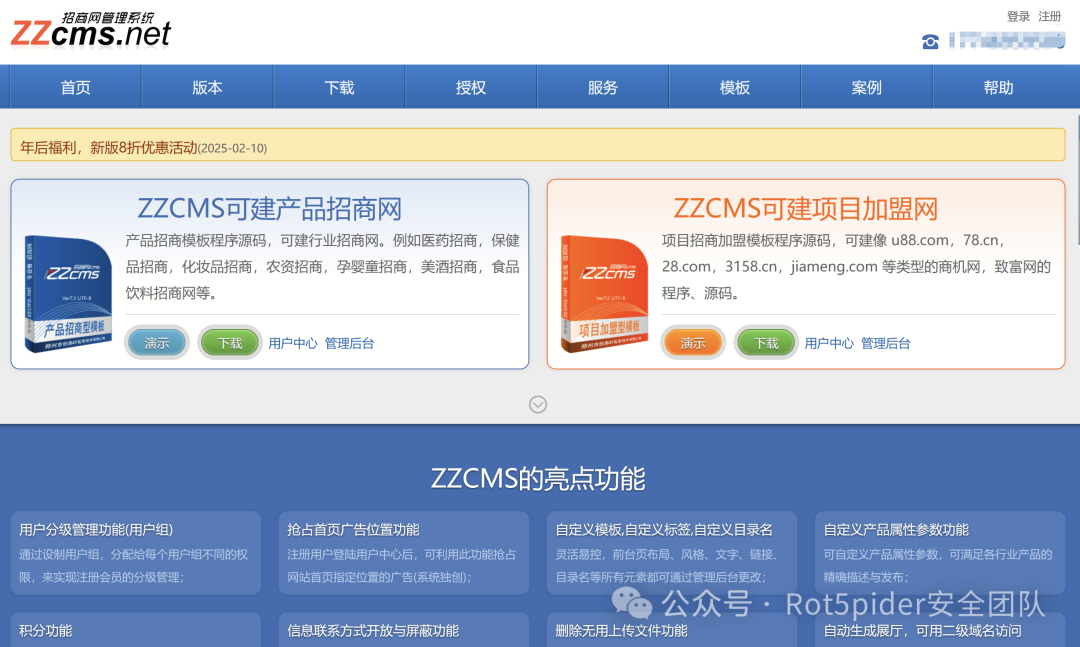Click orange 演示 button for 项目加盟网
The height and width of the screenshot is (647, 1080).
tap(693, 342)
